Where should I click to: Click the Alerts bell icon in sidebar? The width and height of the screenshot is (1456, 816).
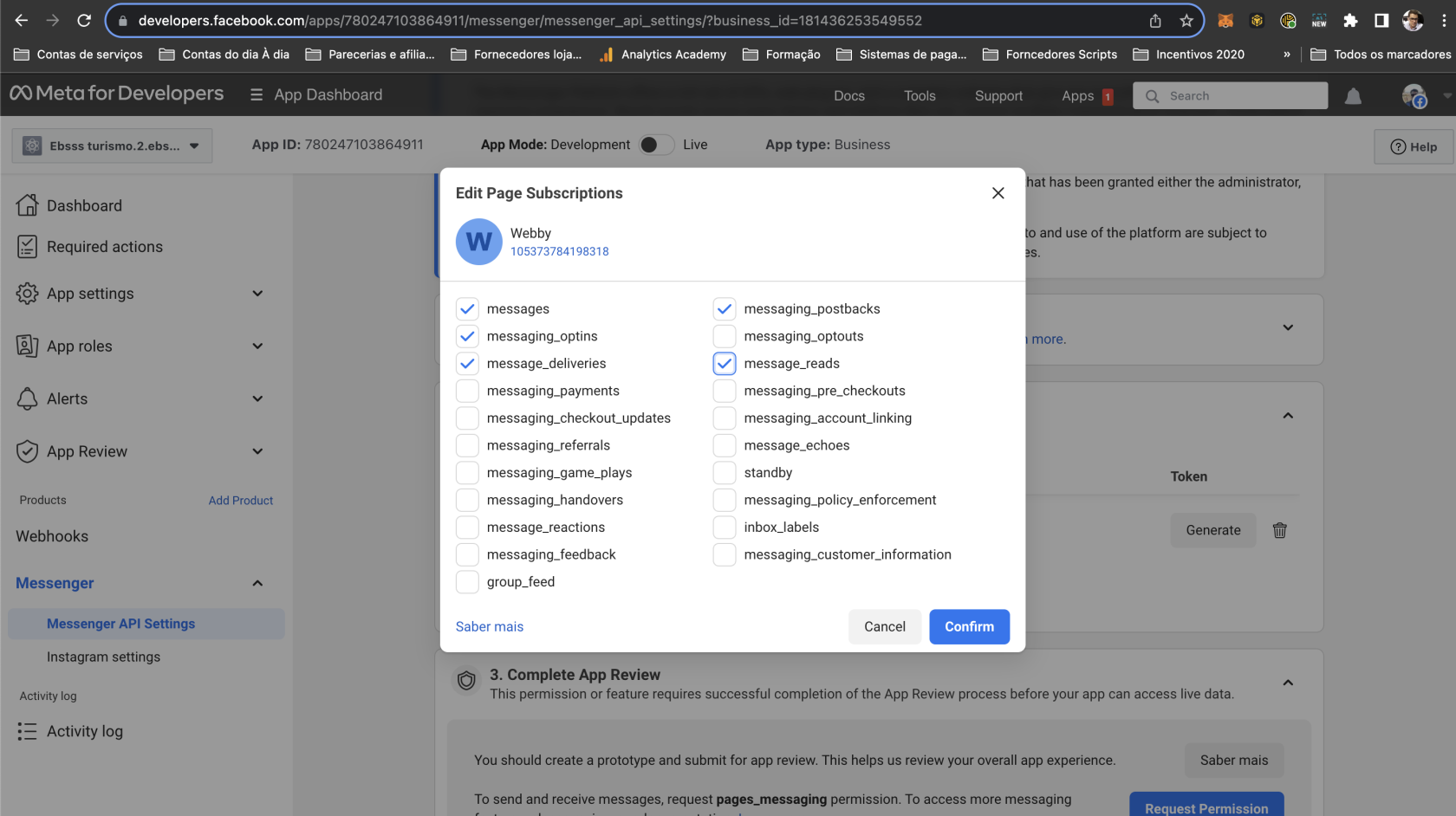(27, 398)
